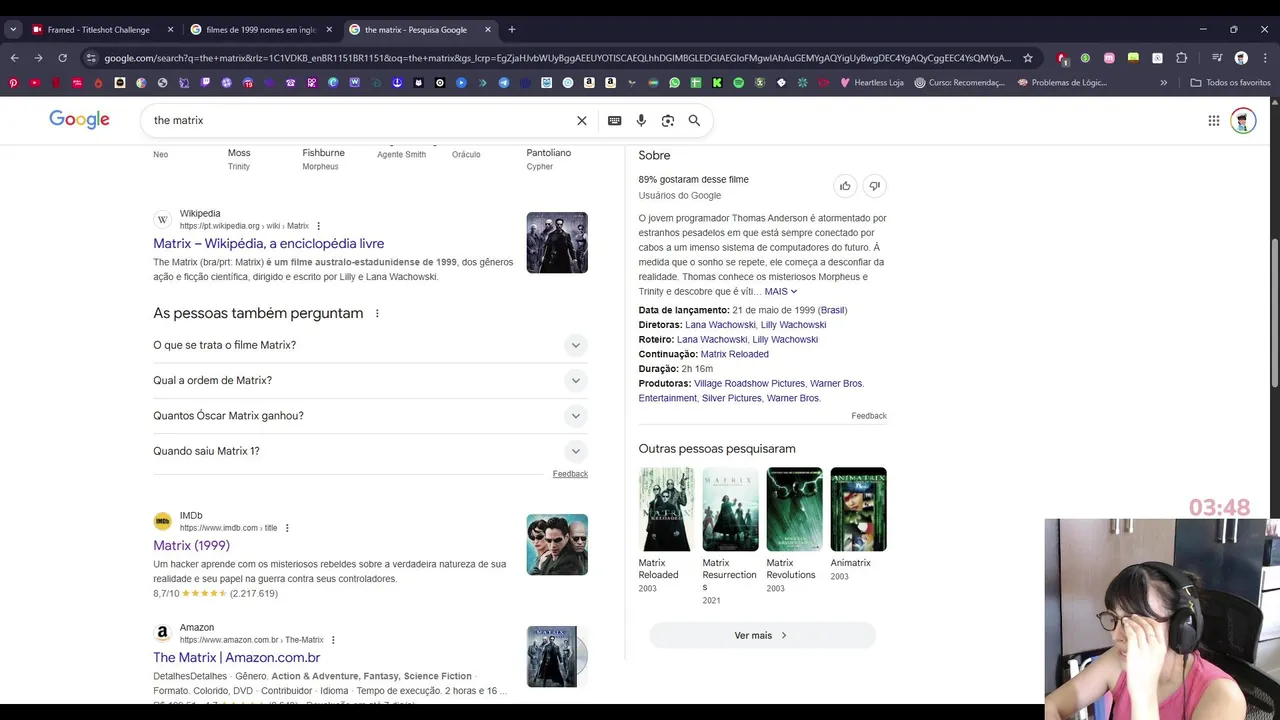
Task: Click the Brasil release date link
Action: point(832,310)
